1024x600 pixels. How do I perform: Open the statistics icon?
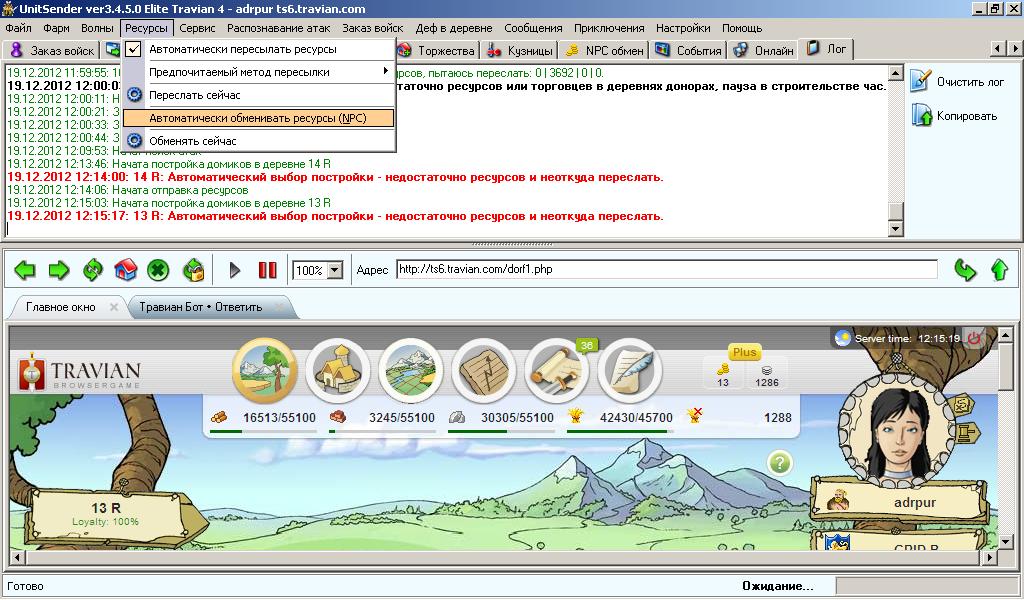coord(484,370)
